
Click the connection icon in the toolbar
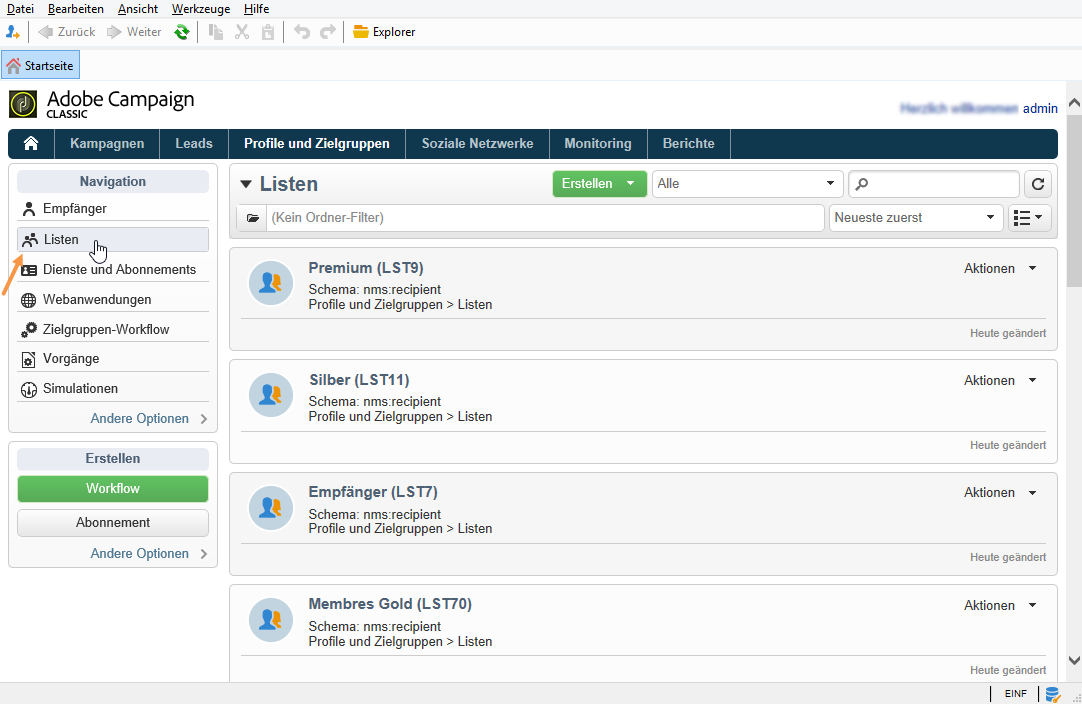click(12, 32)
